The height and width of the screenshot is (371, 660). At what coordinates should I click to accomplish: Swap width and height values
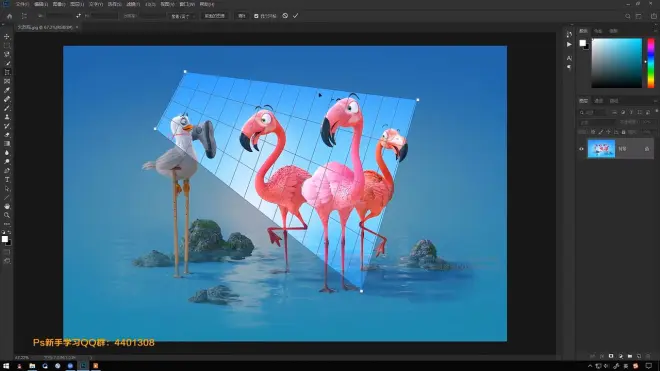[x=78, y=16]
